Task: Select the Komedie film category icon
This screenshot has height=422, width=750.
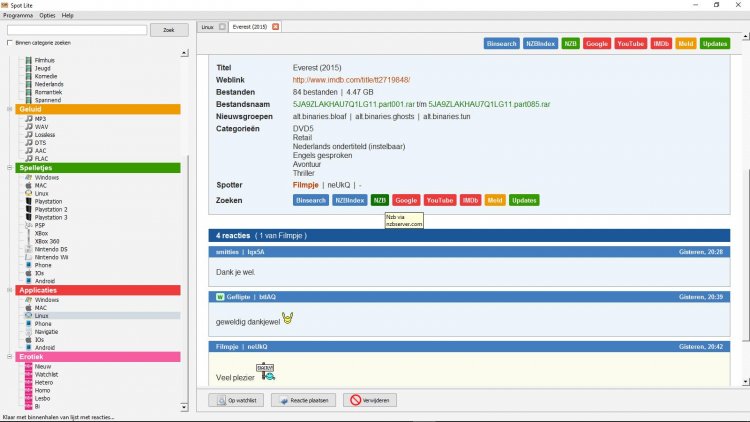Action: [29, 76]
